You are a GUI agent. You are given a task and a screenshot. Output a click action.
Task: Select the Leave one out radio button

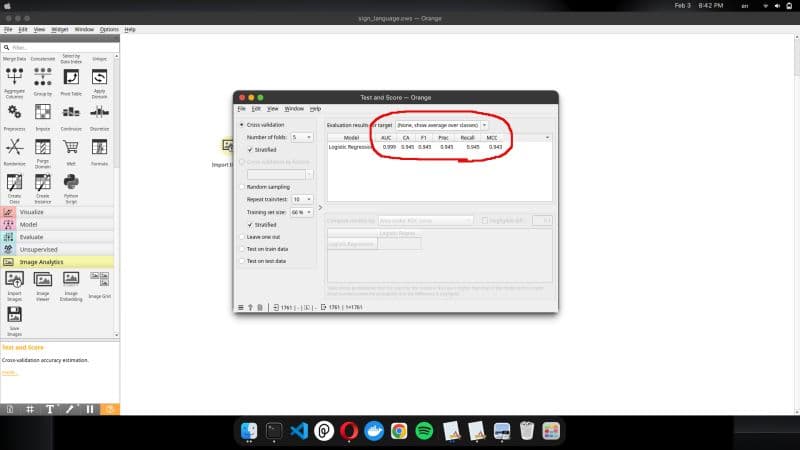[x=242, y=237]
